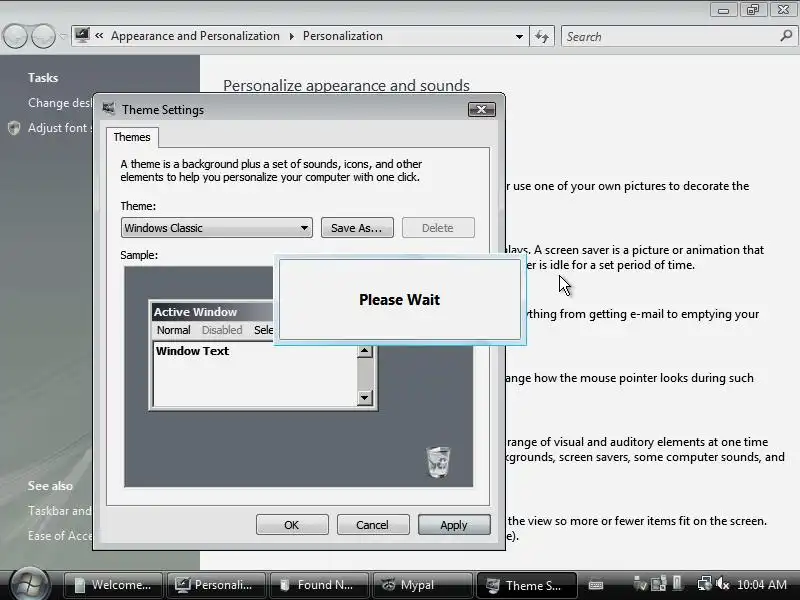Open the Found New Hardware taskbar button
The height and width of the screenshot is (600, 800).
(x=319, y=585)
